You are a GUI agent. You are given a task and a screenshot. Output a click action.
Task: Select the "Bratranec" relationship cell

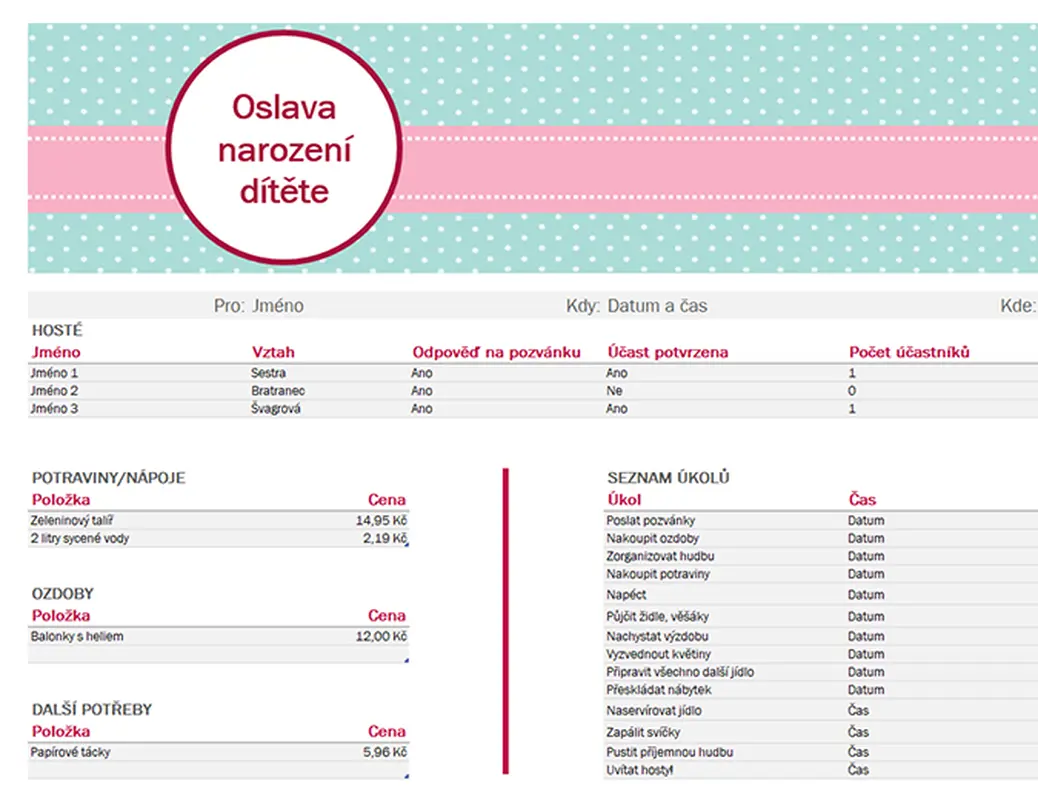278,391
